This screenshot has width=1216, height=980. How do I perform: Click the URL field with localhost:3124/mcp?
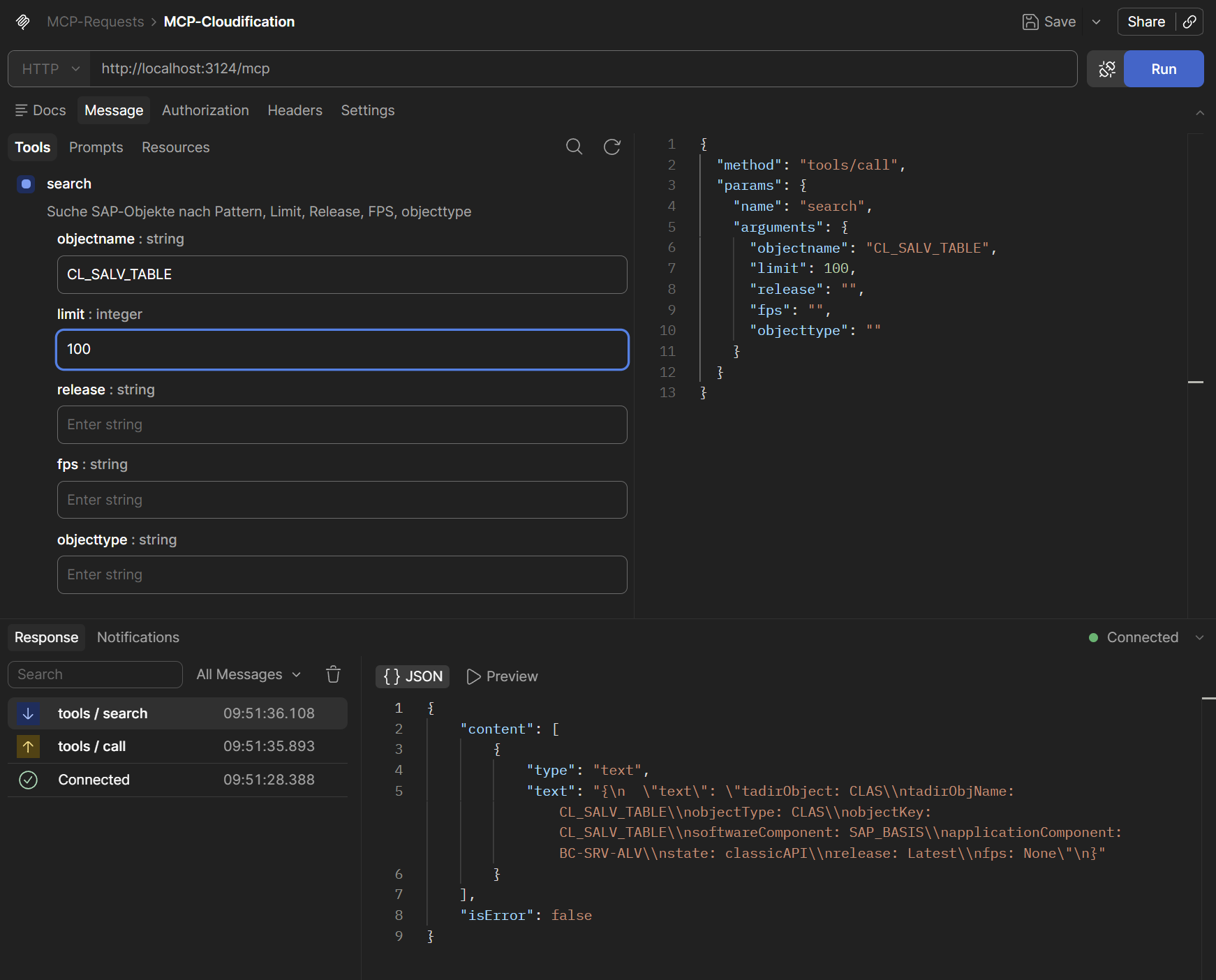tap(584, 68)
